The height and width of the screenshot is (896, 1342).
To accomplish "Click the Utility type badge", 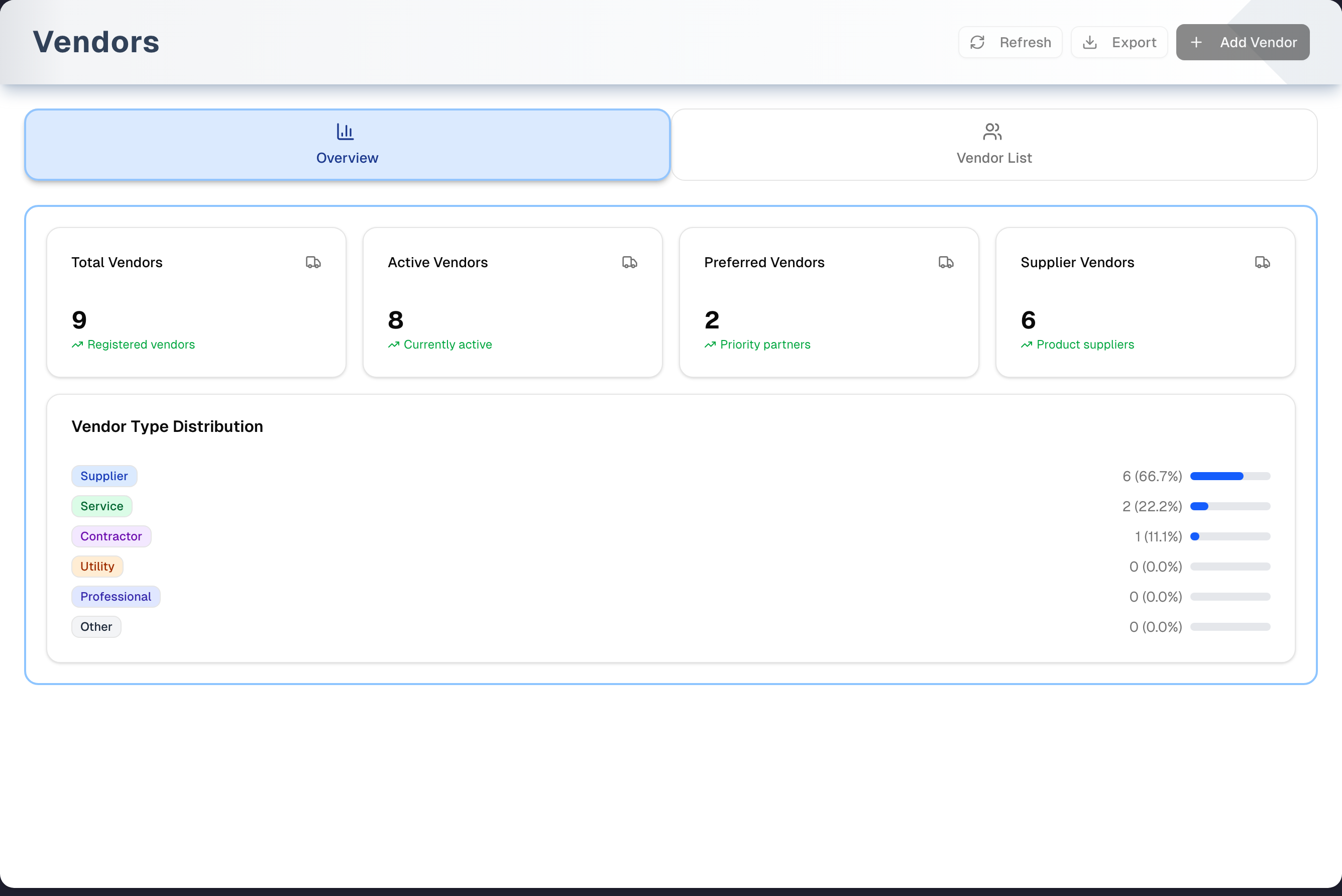I will (x=97, y=567).
